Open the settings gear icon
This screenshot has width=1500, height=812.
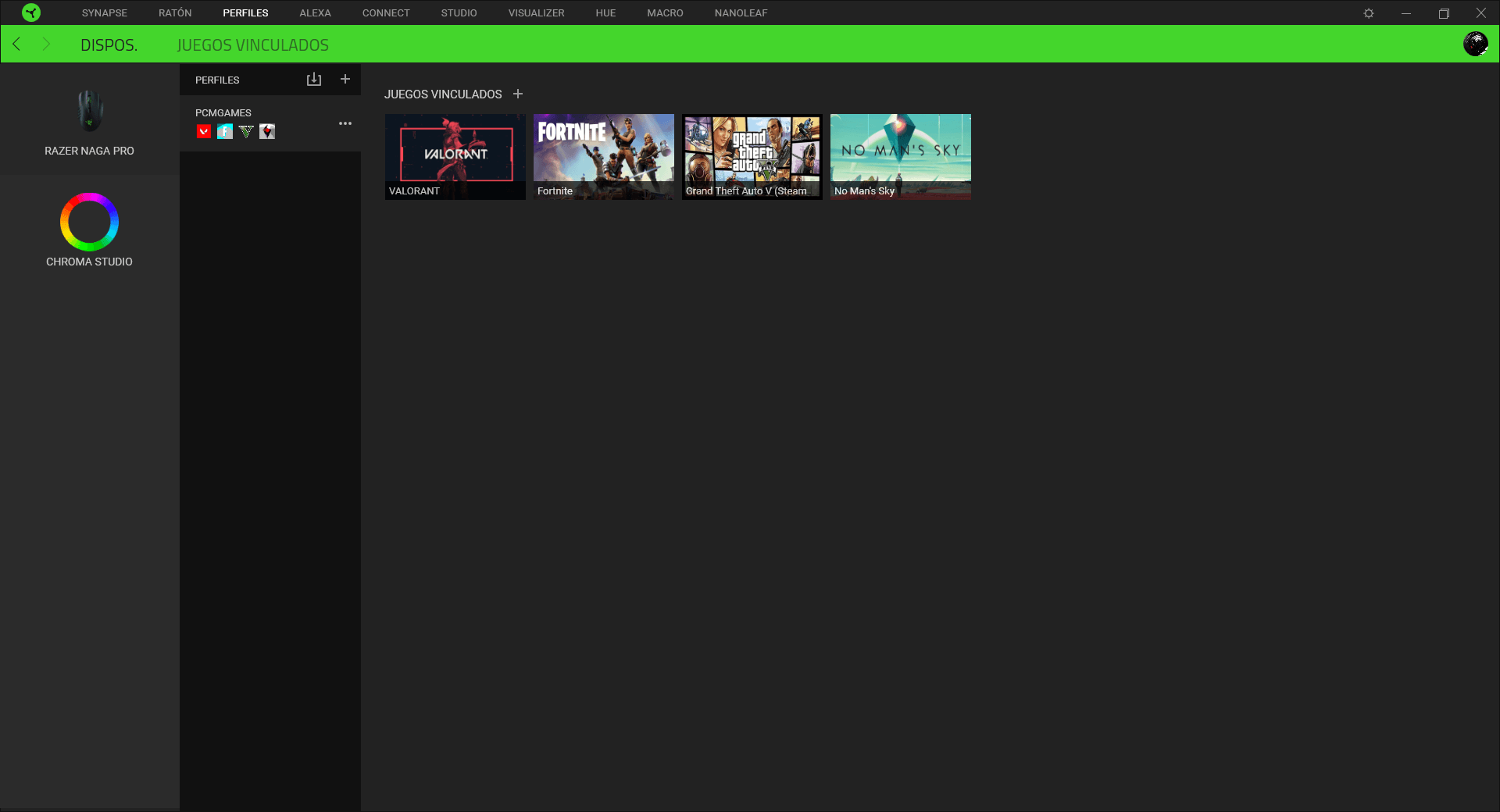[x=1369, y=13]
